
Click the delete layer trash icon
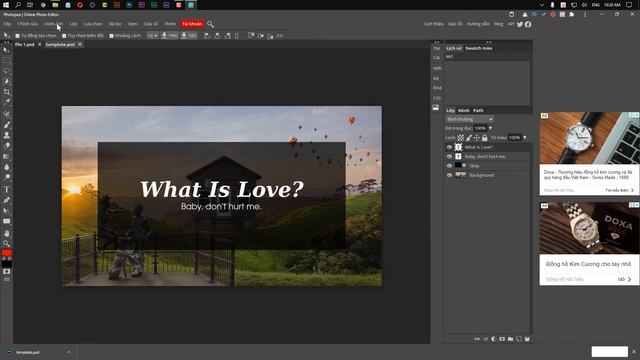point(527,339)
